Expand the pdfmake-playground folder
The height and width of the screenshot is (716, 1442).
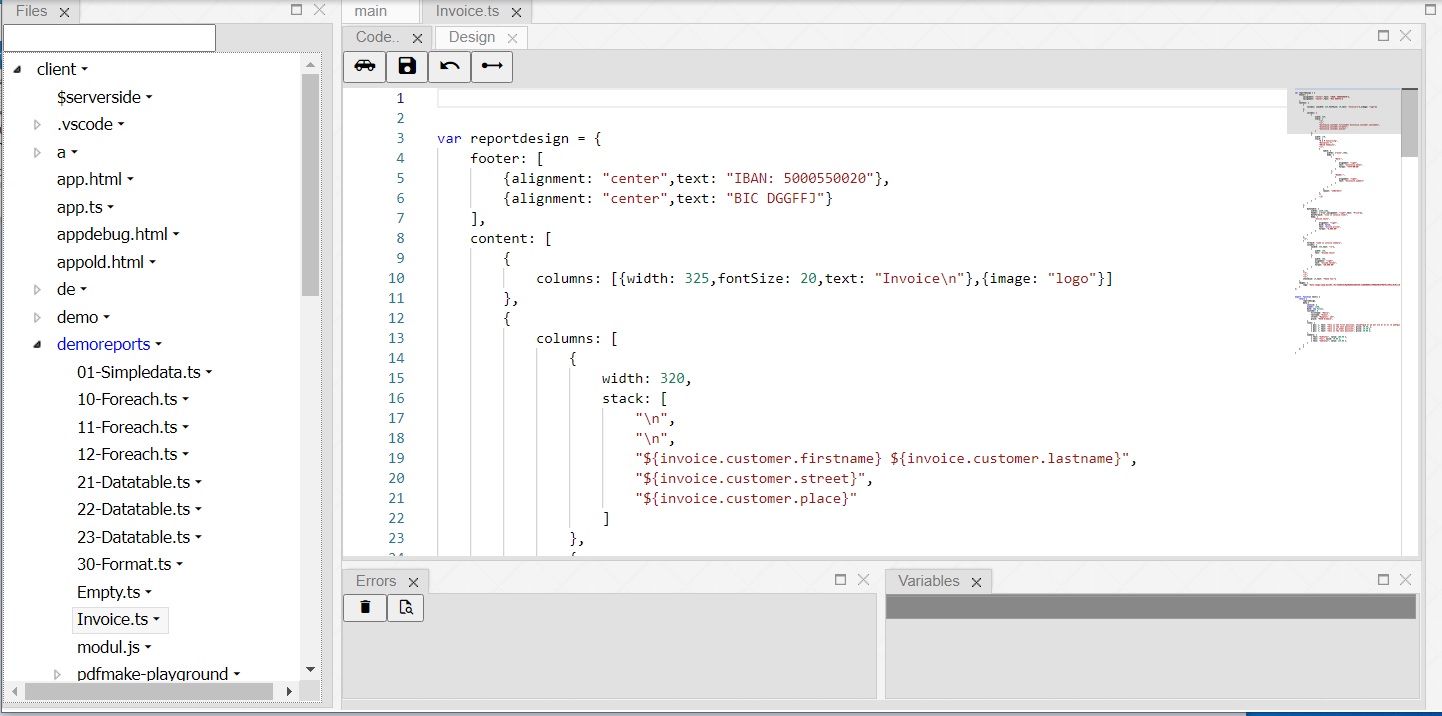(57, 674)
